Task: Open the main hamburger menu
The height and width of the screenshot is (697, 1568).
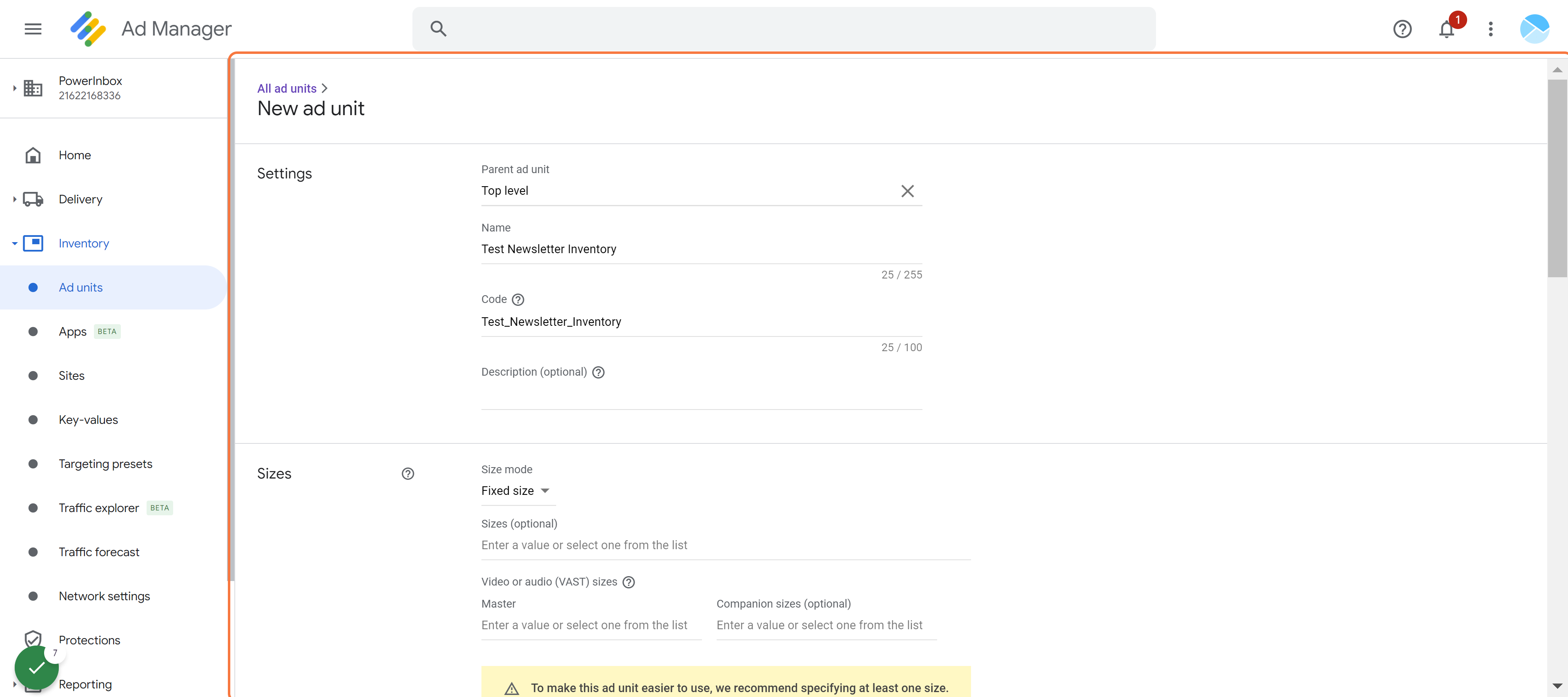Action: tap(33, 29)
